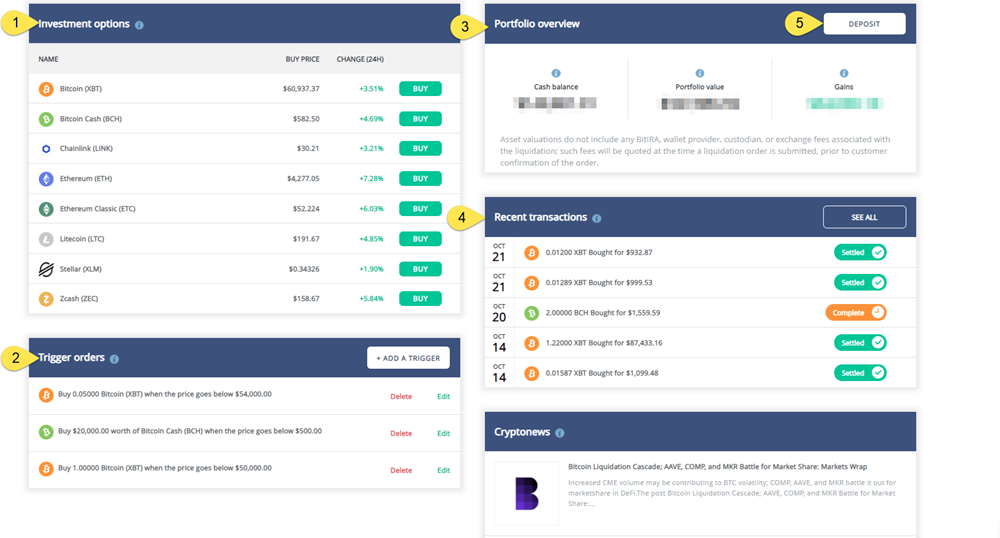
Task: Click the Deposit button in Portfolio overview
Action: [864, 24]
